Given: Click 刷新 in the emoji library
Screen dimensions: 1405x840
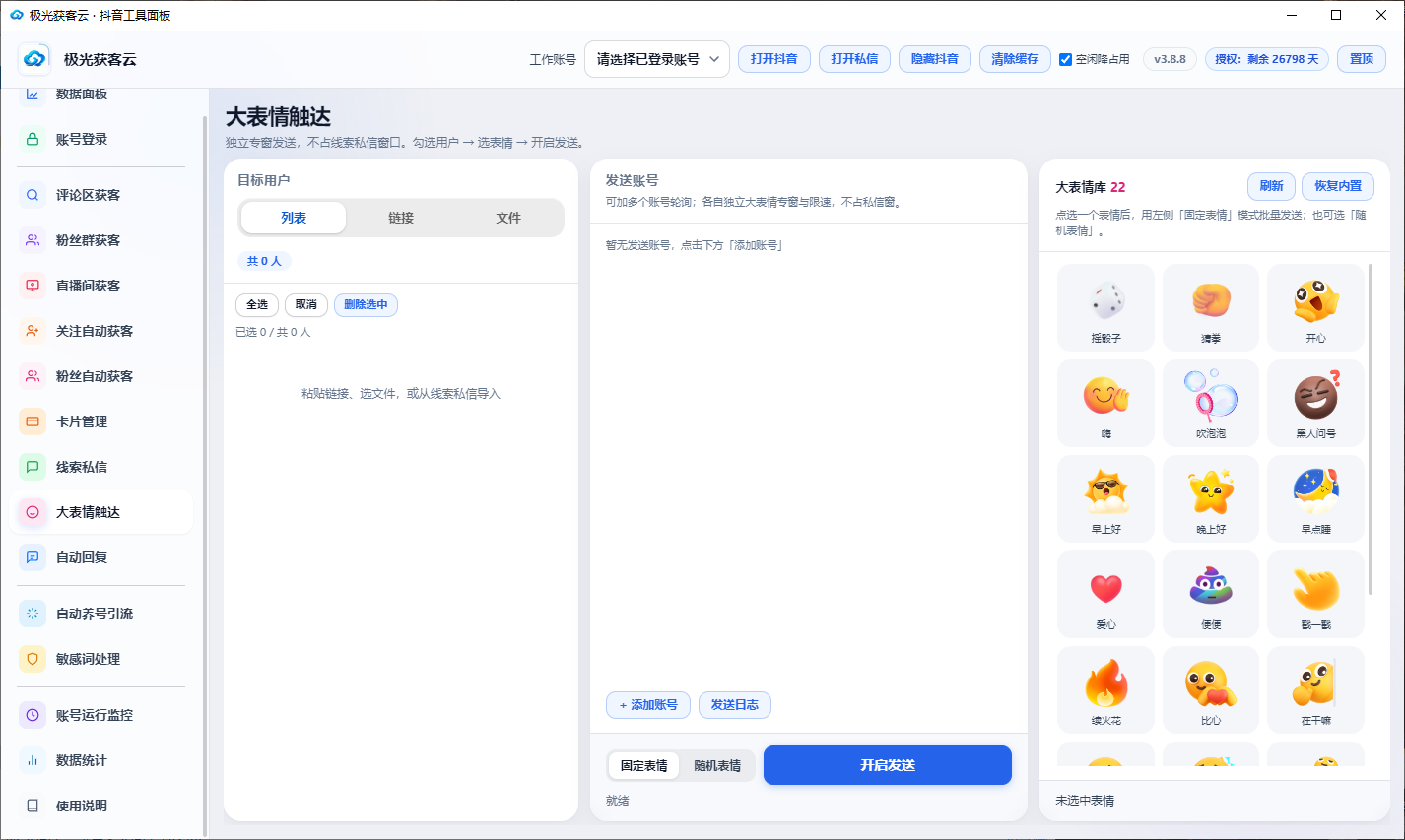Looking at the screenshot, I should click(1271, 186).
